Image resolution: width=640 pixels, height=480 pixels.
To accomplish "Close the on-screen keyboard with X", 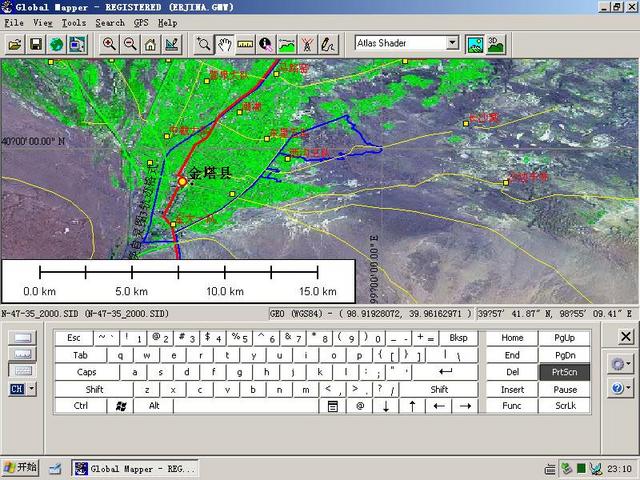I will pyautogui.click(x=626, y=337).
